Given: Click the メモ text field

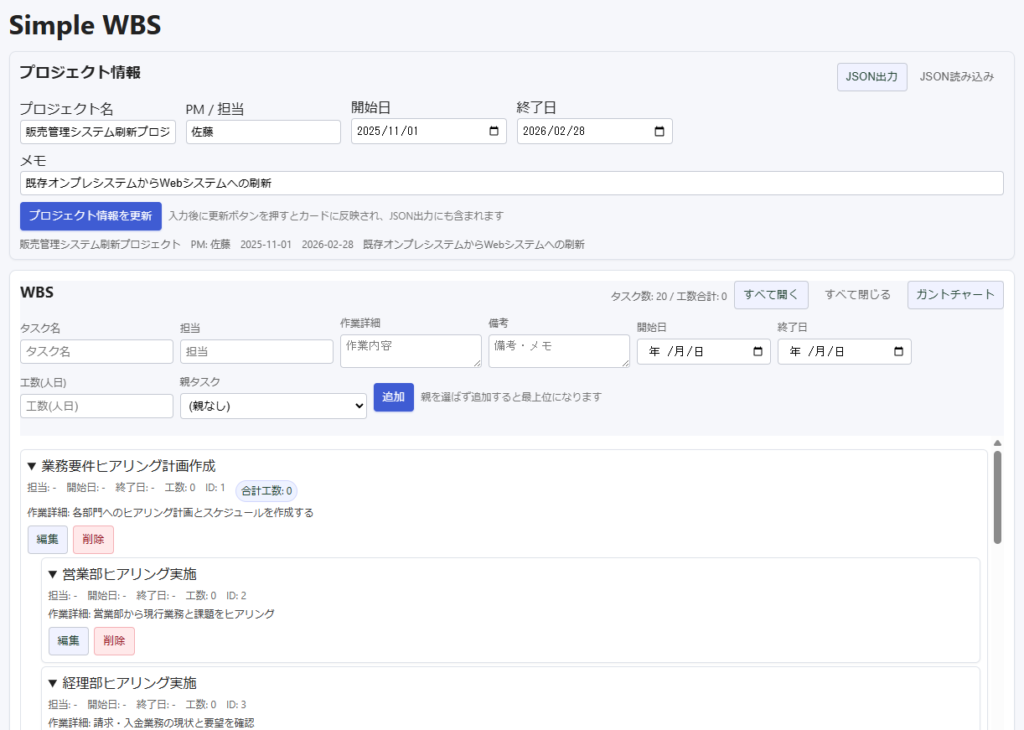Looking at the screenshot, I should pyautogui.click(x=511, y=183).
